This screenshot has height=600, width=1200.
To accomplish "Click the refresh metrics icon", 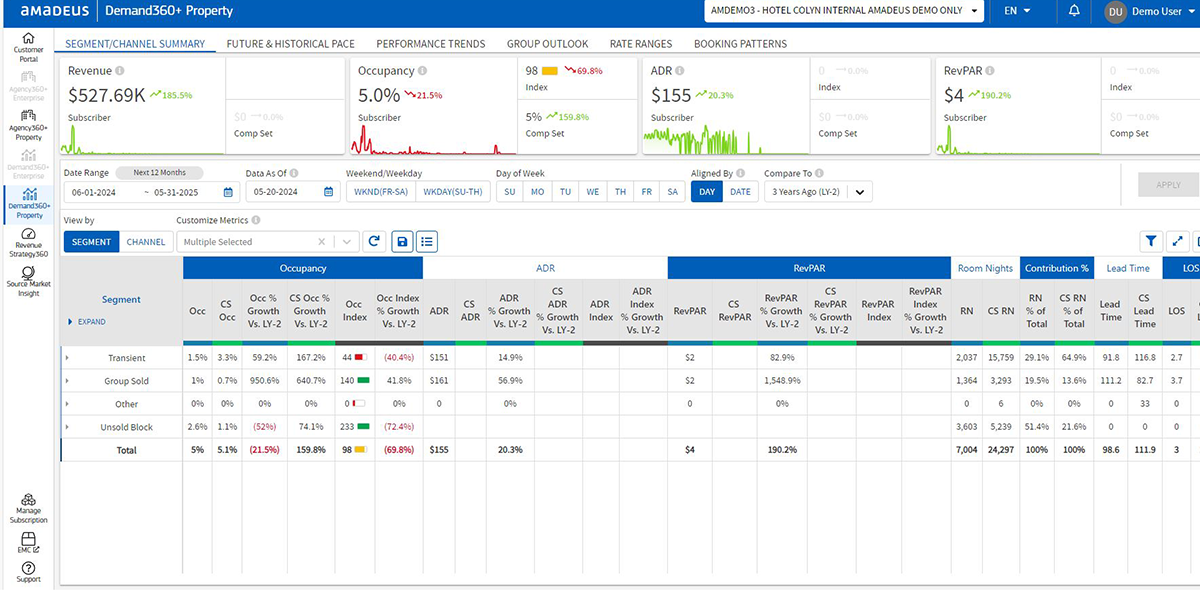I will point(375,241).
